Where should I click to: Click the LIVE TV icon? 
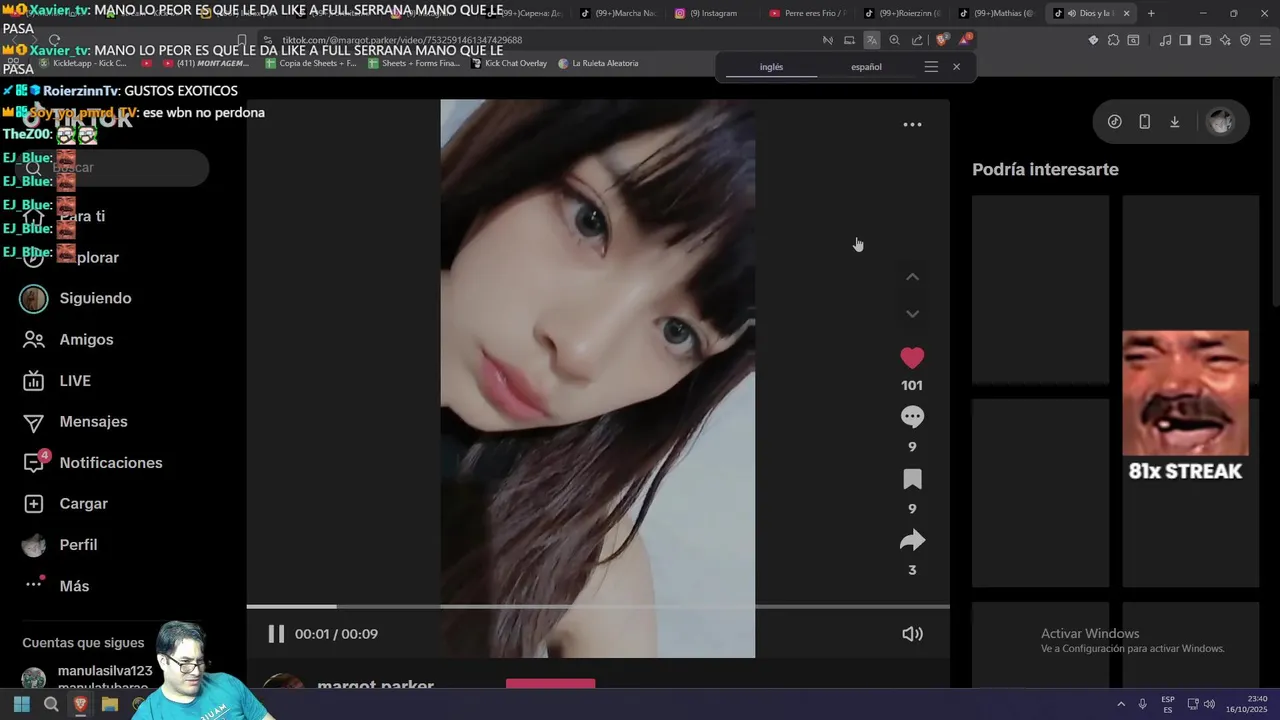tap(33, 381)
